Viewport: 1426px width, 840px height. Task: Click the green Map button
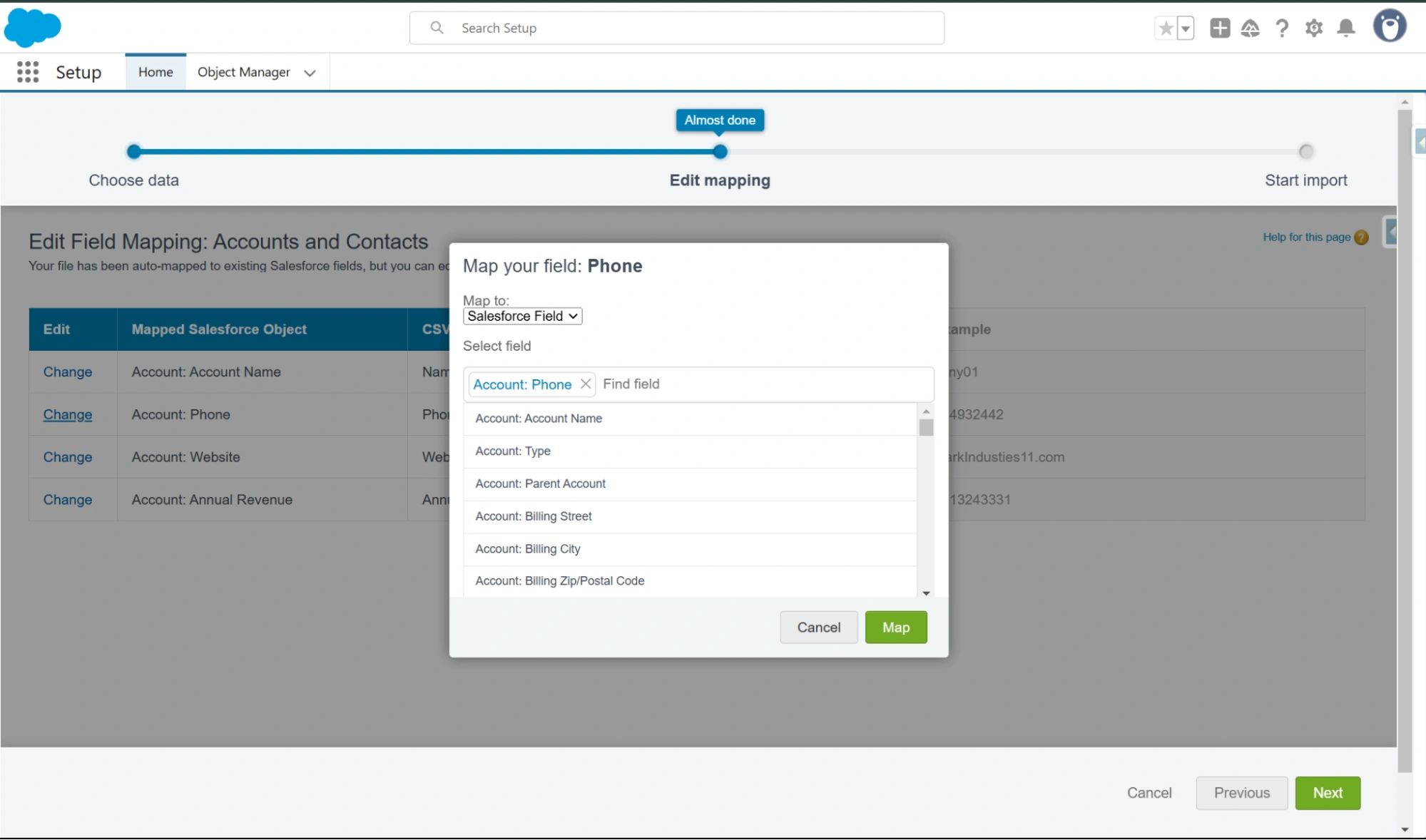click(x=896, y=628)
